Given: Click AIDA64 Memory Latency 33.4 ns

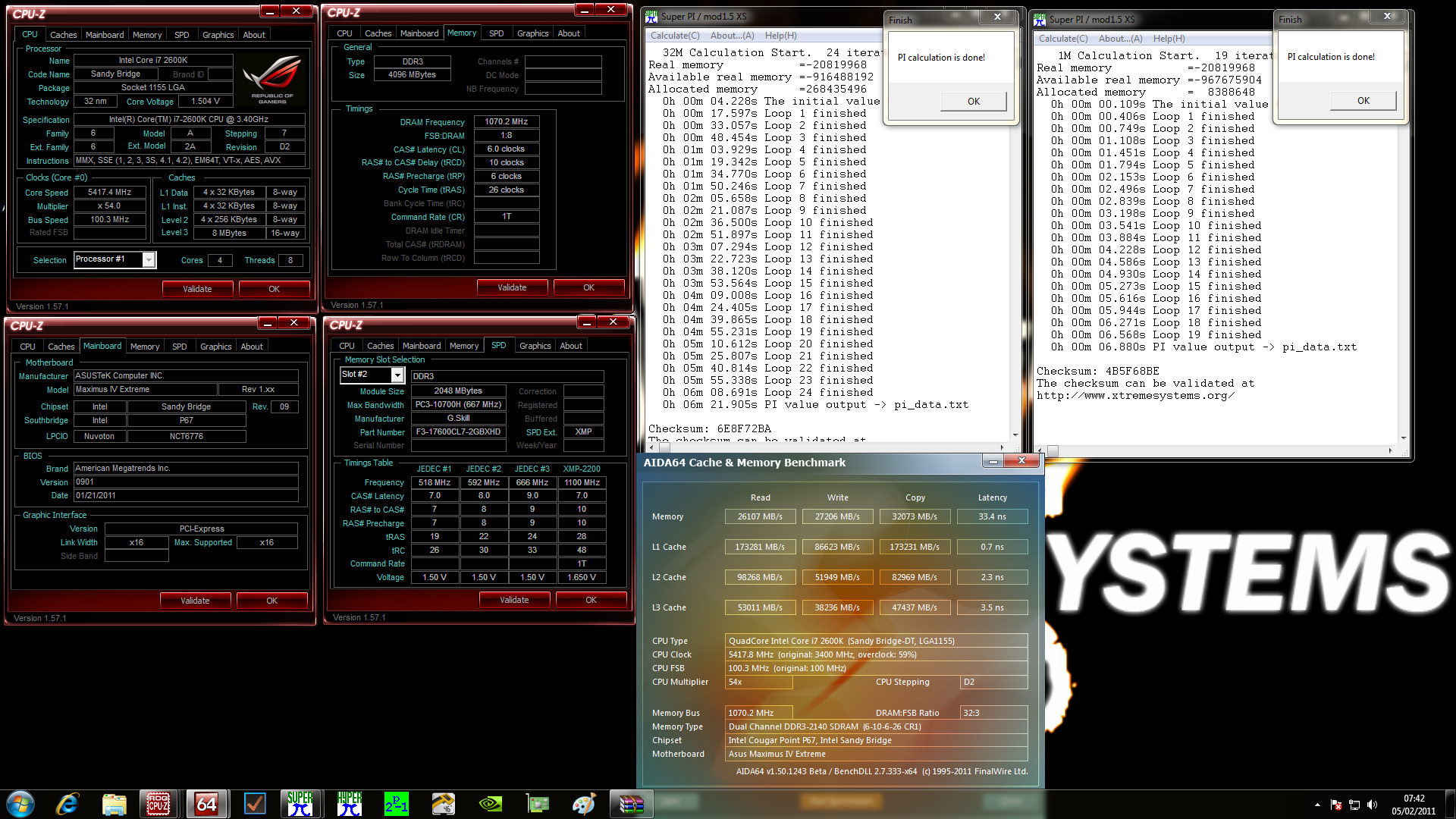Looking at the screenshot, I should pyautogui.click(x=992, y=516).
